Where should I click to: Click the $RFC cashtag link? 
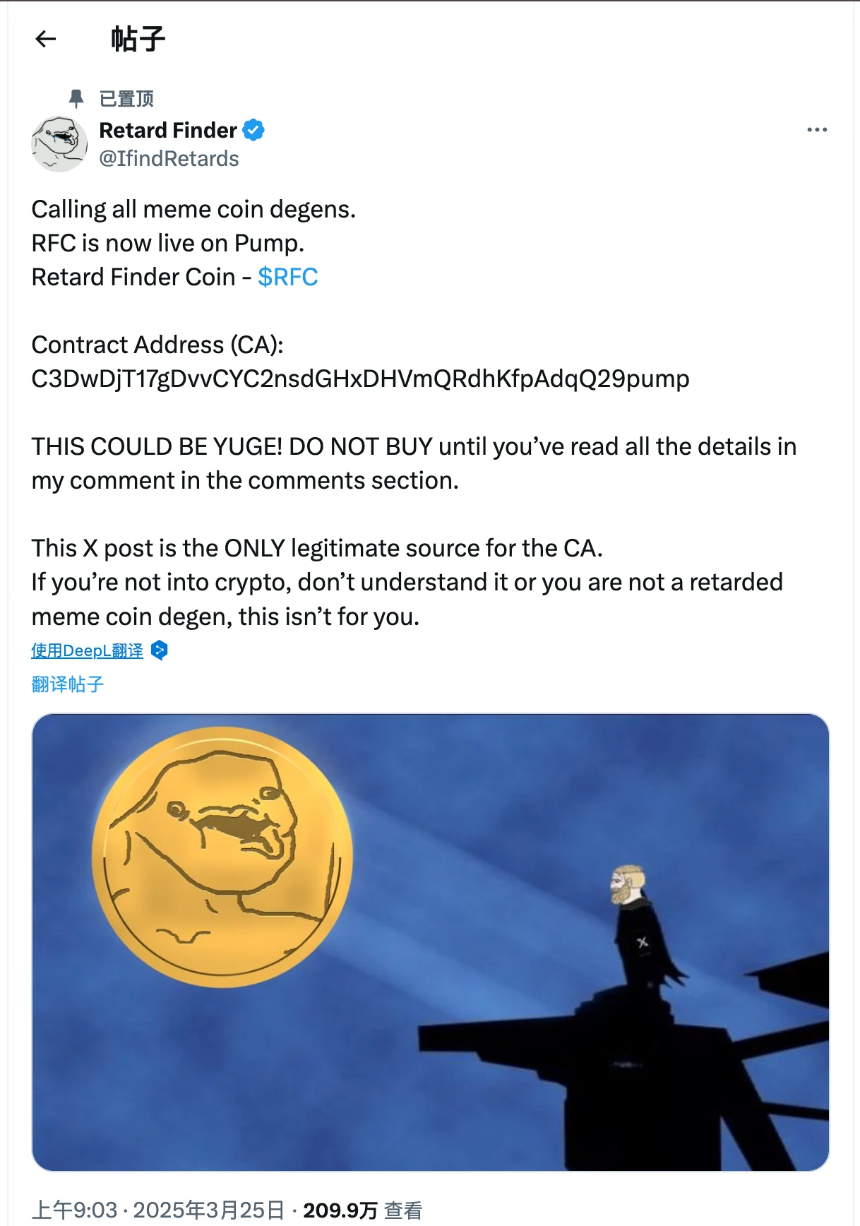click(288, 277)
